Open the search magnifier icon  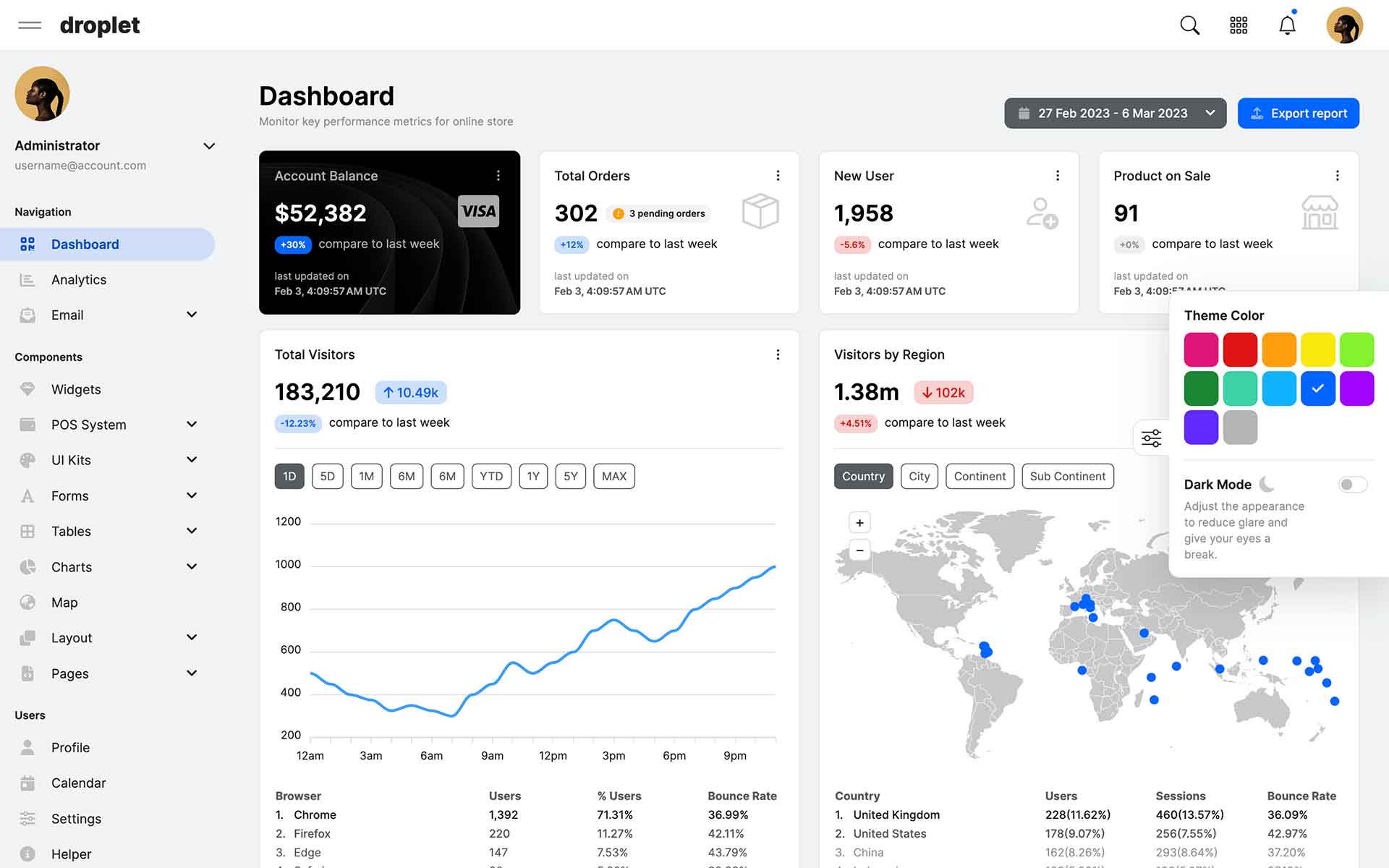click(x=1189, y=25)
